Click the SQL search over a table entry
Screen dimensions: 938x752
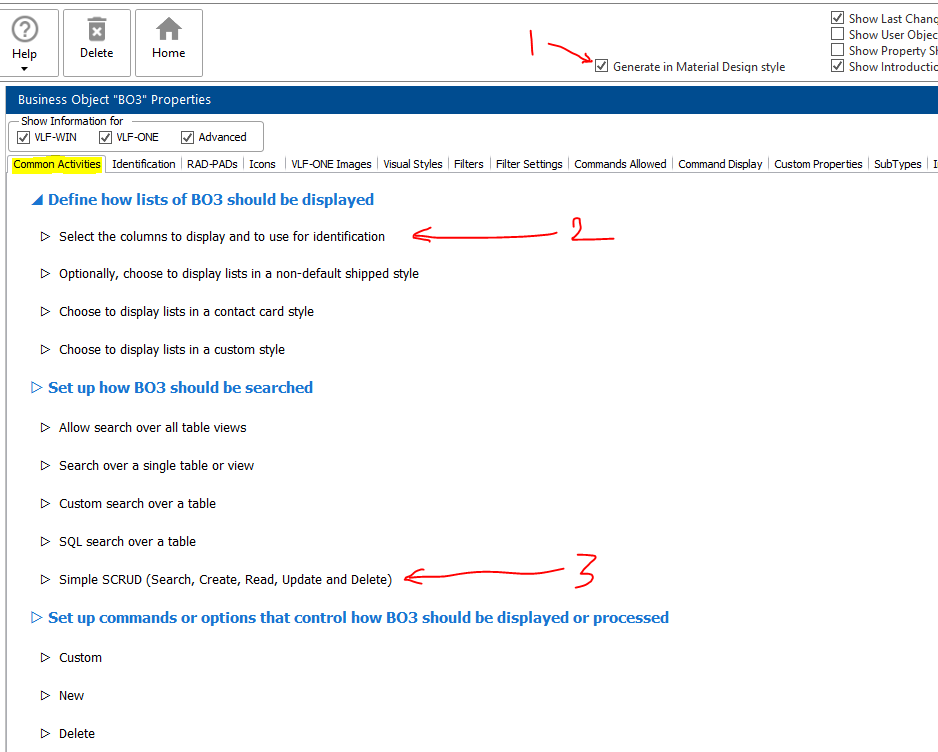[127, 542]
